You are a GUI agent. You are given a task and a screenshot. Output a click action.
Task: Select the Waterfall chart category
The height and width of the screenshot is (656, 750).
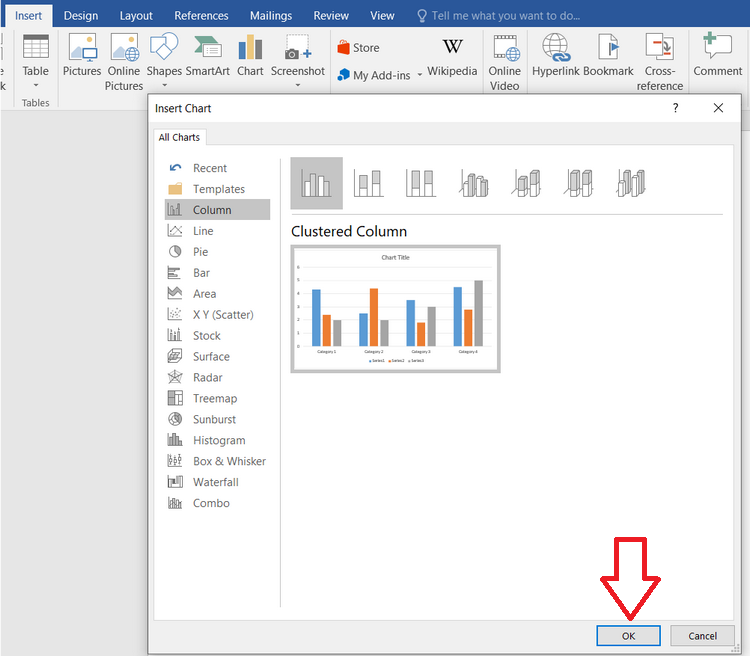tap(218, 482)
